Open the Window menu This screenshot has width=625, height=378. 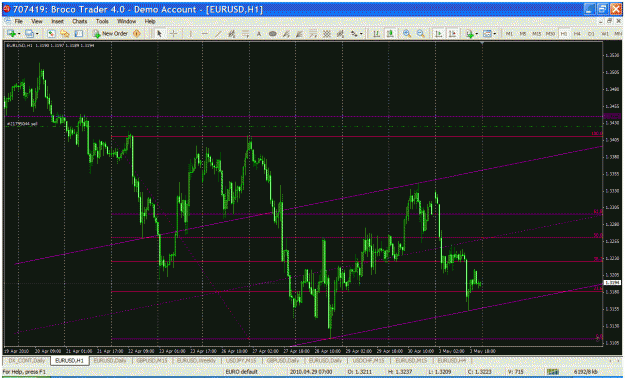[126, 21]
